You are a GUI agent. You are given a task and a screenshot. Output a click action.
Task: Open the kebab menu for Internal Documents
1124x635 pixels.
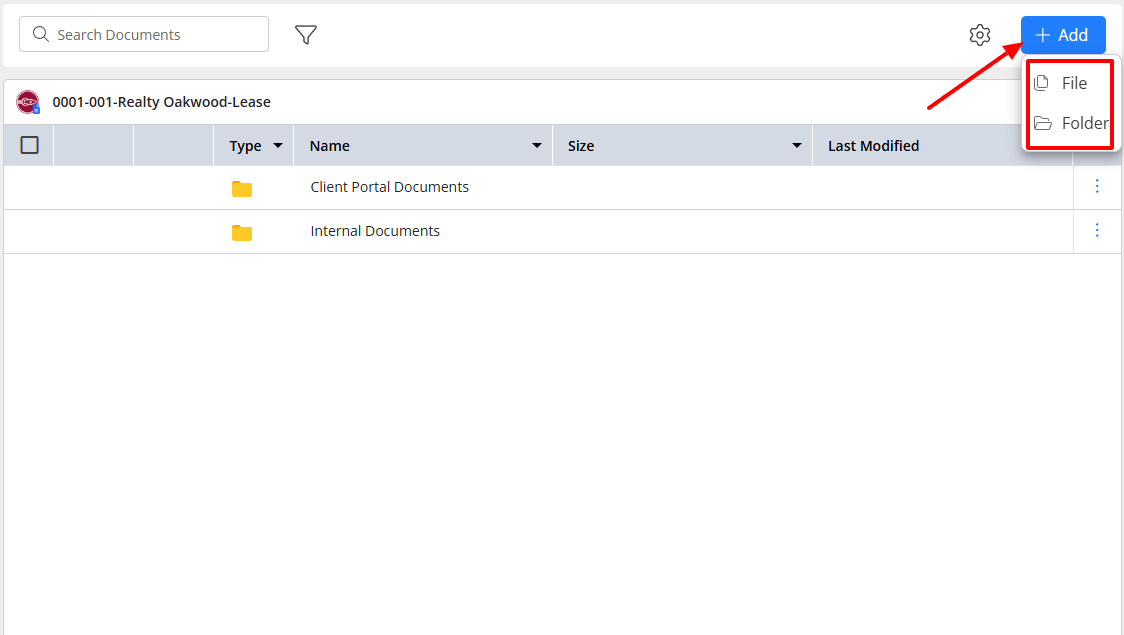click(1097, 230)
